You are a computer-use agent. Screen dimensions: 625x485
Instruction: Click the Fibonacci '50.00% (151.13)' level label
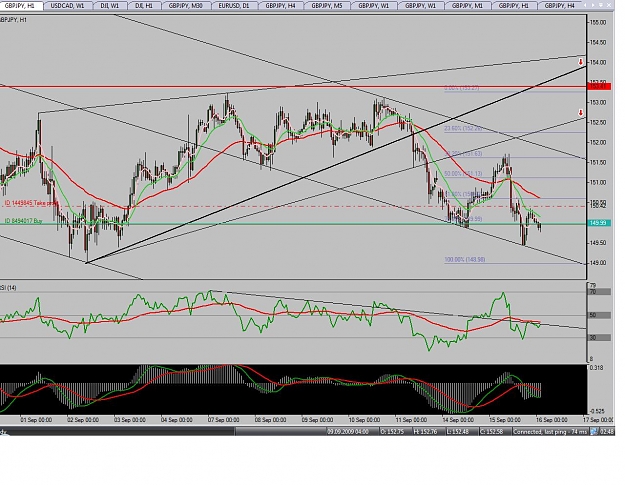coord(463,174)
